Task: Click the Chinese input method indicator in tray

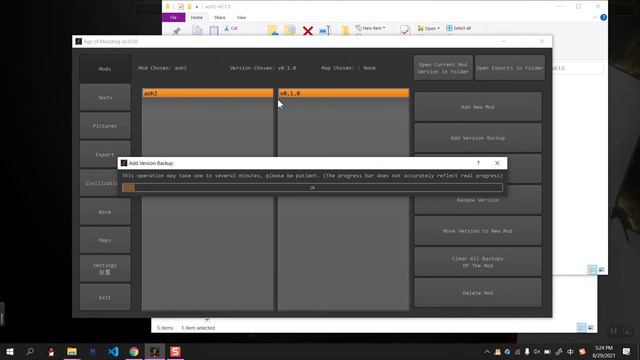Action: pyautogui.click(x=570, y=352)
